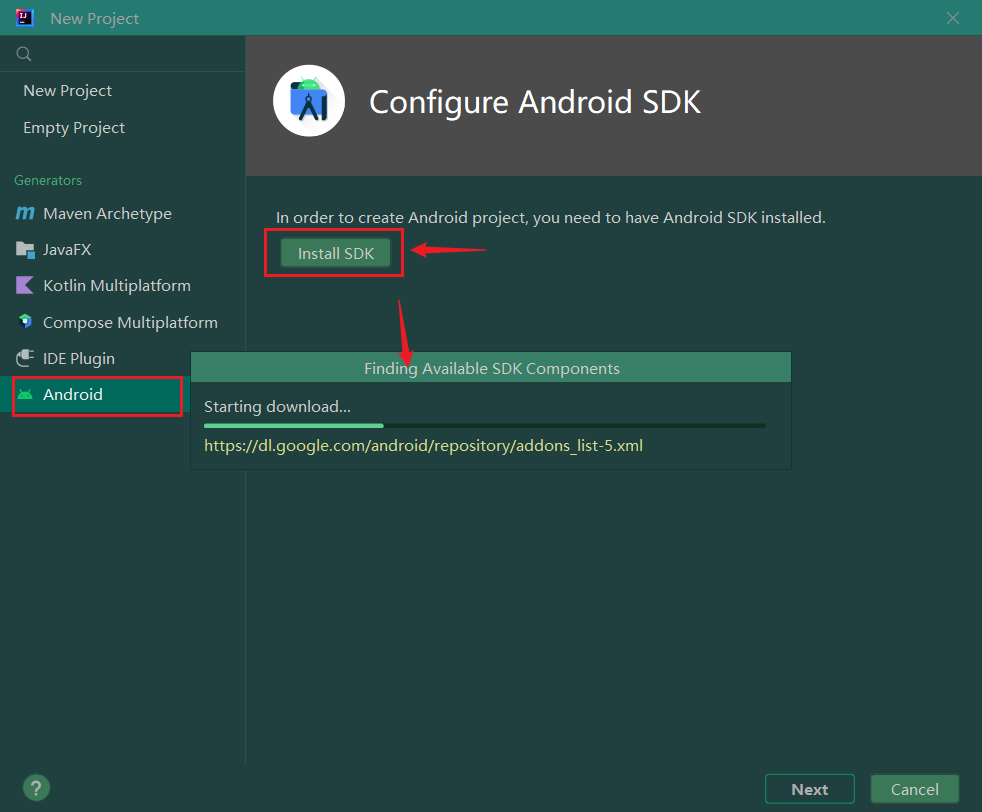This screenshot has width=982, height=812.
Task: Click the Configure Android SDK heading
Action: click(x=535, y=103)
